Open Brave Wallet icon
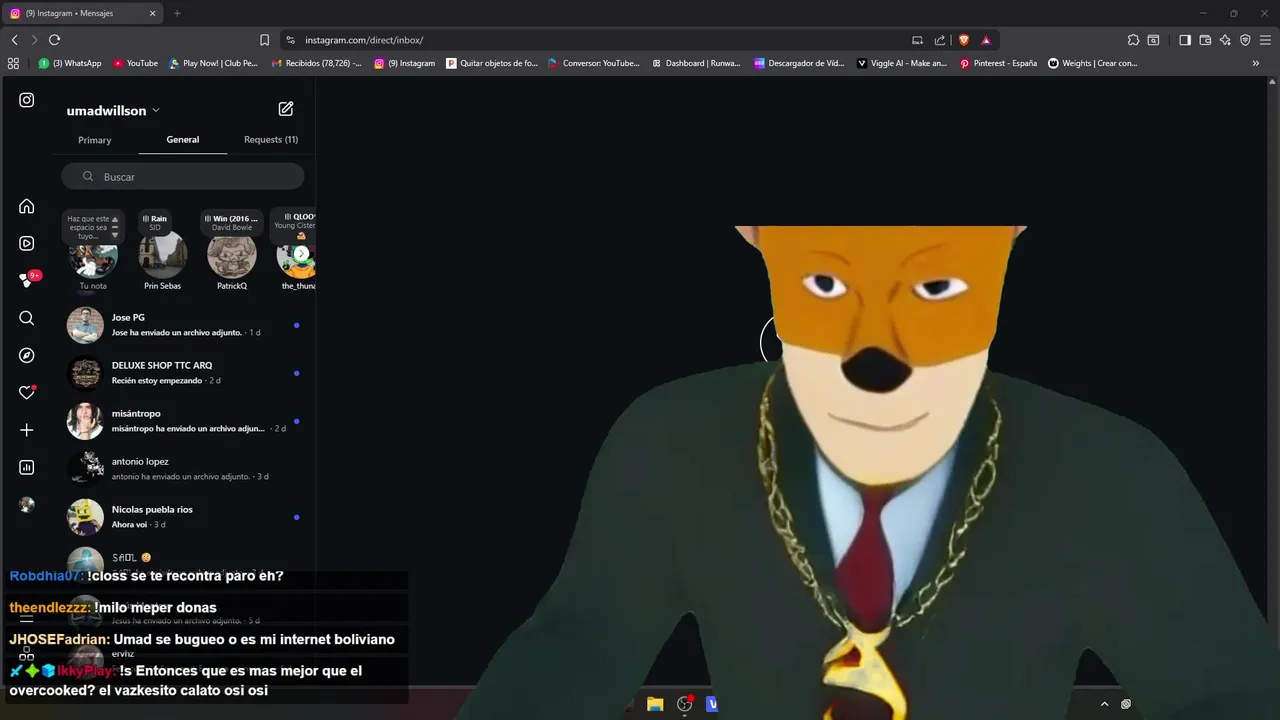Image resolution: width=1280 pixels, height=720 pixels. click(1205, 40)
